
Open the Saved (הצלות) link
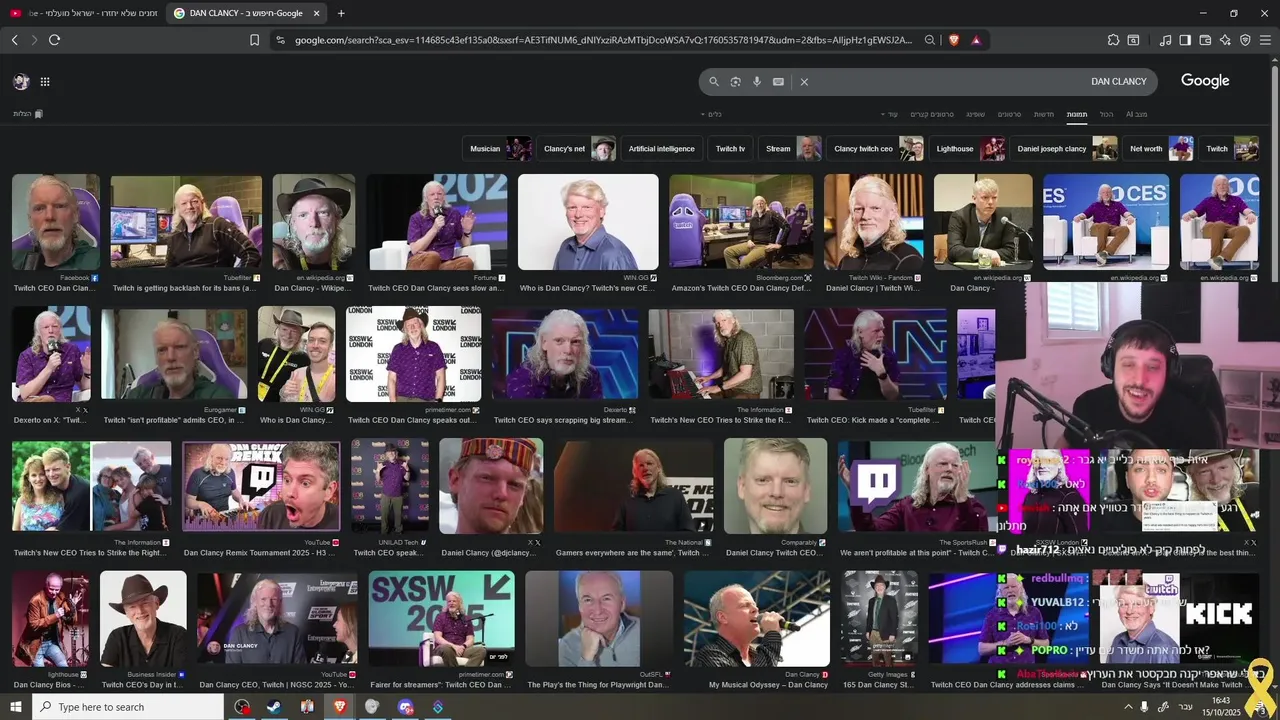(28, 114)
